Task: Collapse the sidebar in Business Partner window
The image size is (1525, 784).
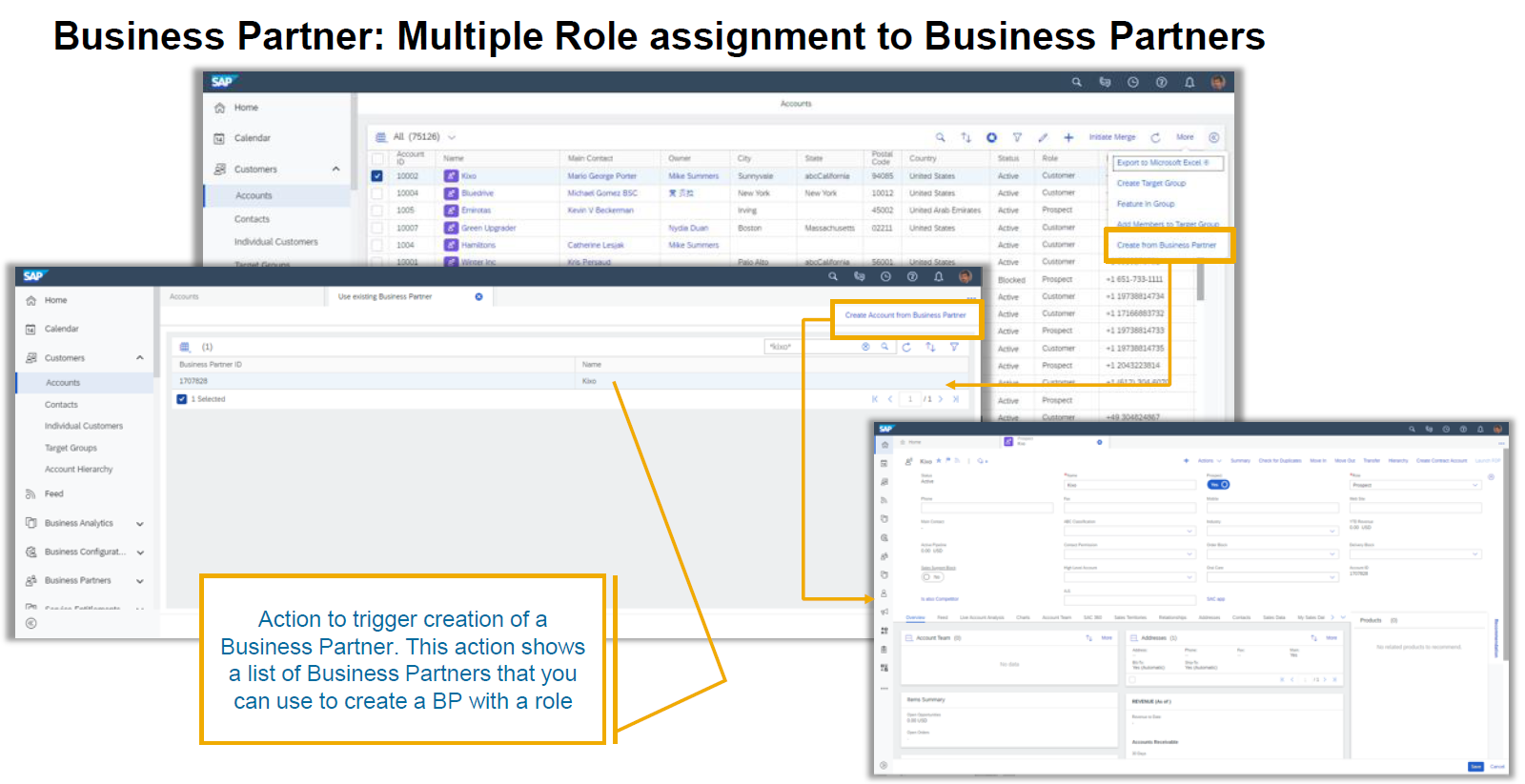Action: [x=30, y=623]
